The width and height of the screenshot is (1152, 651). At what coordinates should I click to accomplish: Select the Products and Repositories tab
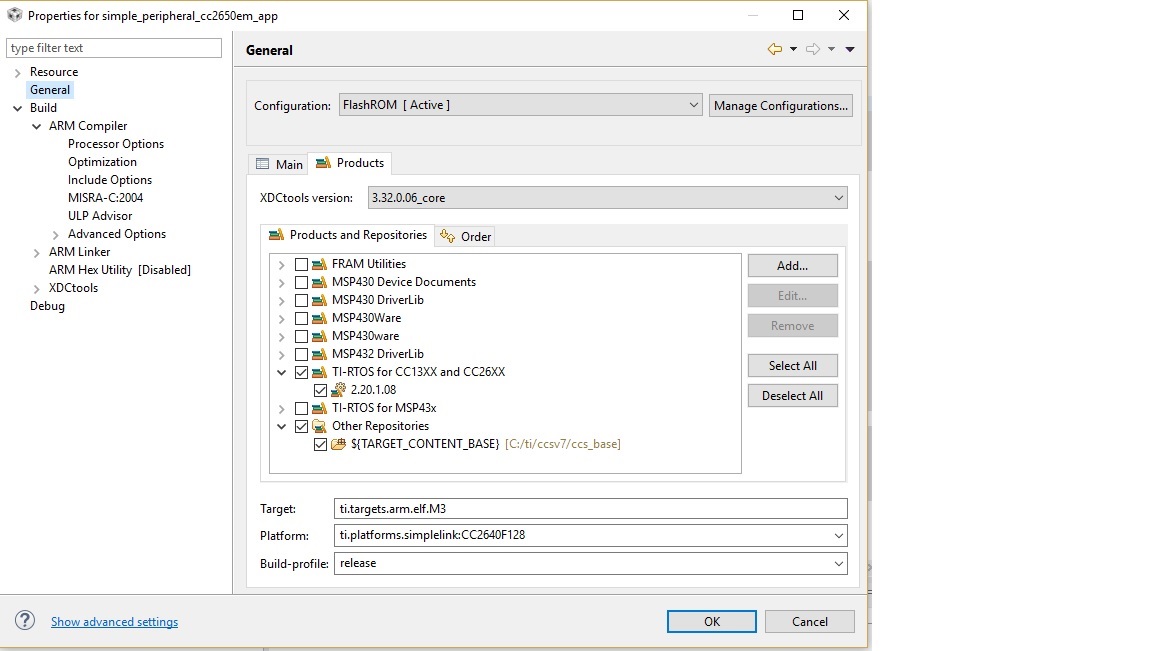pos(348,235)
